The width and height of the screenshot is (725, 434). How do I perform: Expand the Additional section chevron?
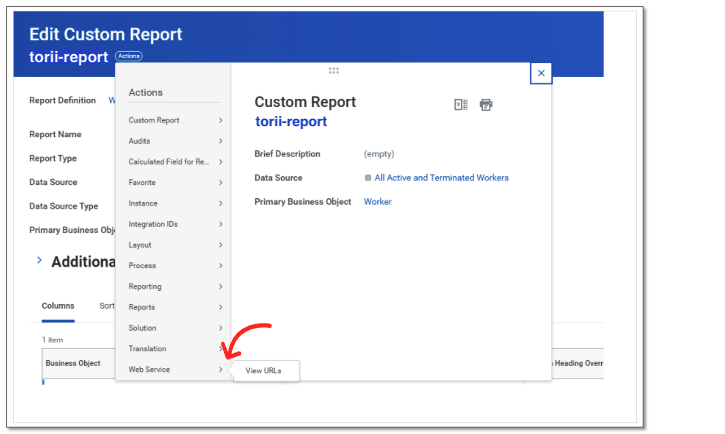click(39, 260)
